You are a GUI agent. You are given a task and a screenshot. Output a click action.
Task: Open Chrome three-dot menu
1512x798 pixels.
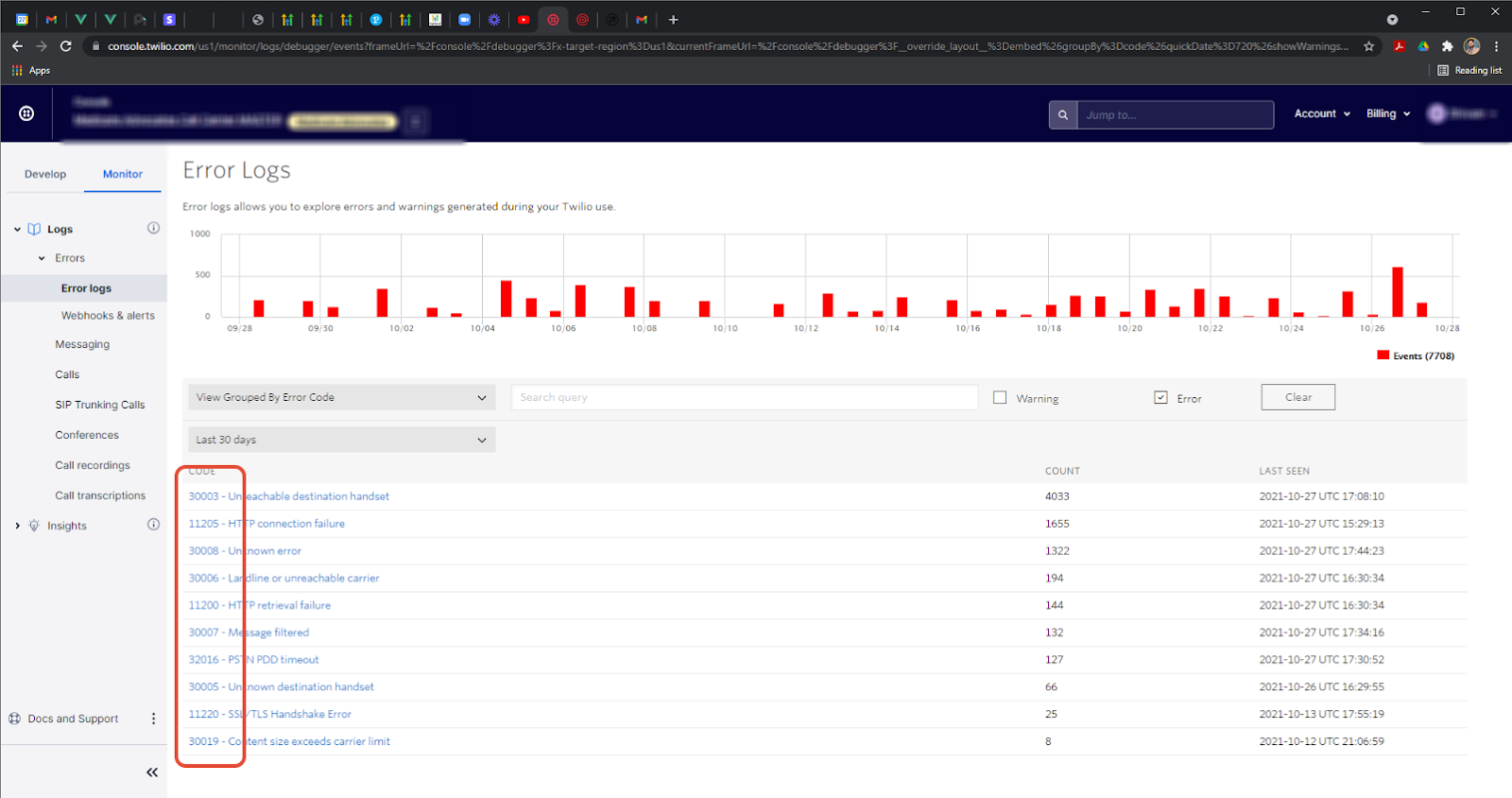point(1496,45)
